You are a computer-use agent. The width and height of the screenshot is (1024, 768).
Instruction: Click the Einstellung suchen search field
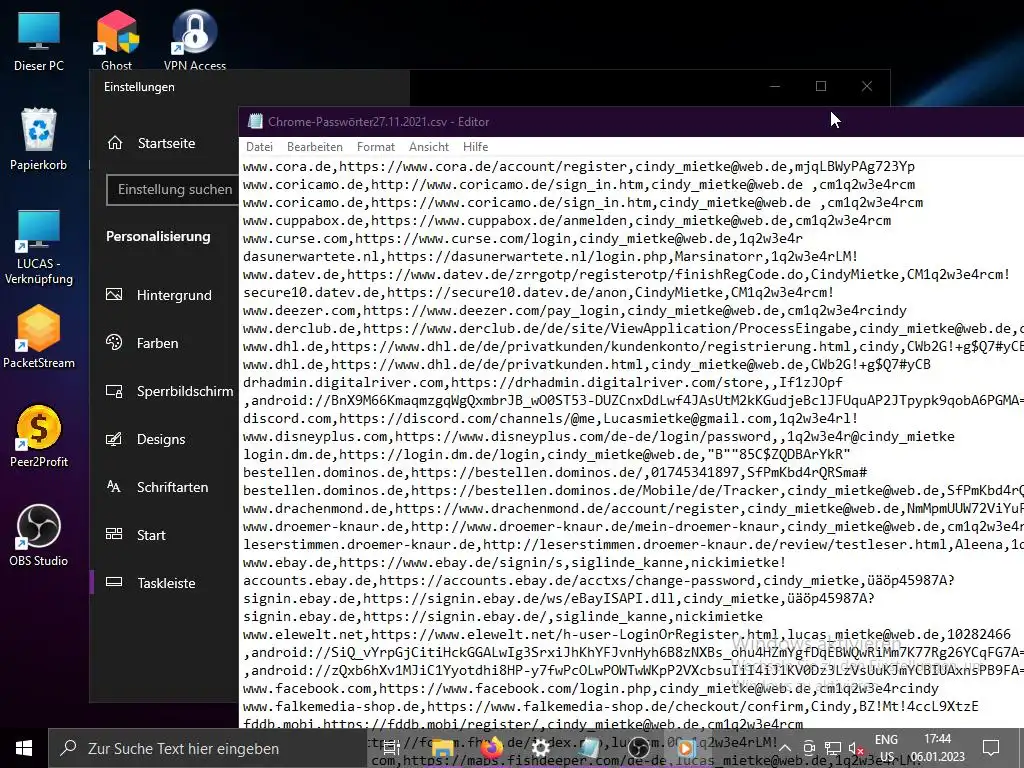click(173, 189)
